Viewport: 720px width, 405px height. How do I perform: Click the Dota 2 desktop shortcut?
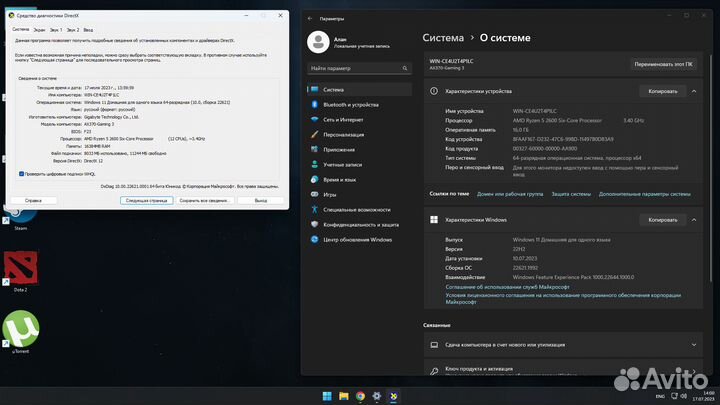tap(21, 272)
